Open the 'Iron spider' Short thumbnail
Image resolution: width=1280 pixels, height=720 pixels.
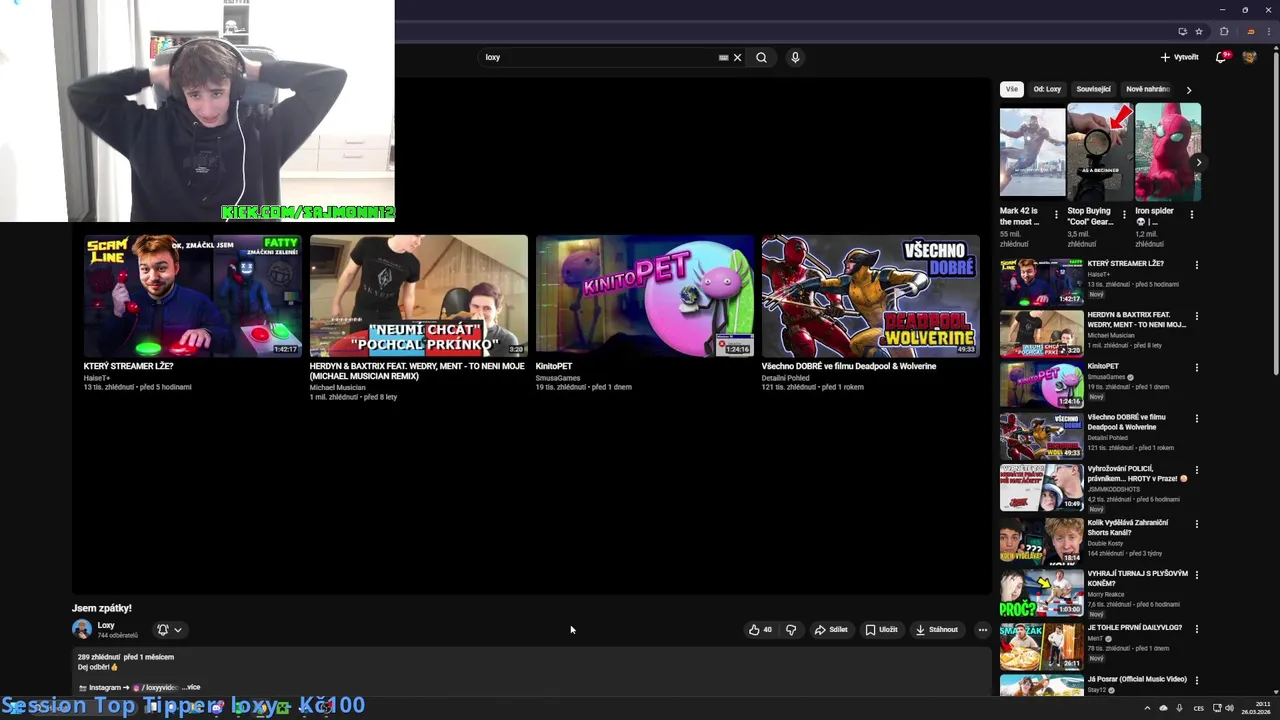point(1168,153)
